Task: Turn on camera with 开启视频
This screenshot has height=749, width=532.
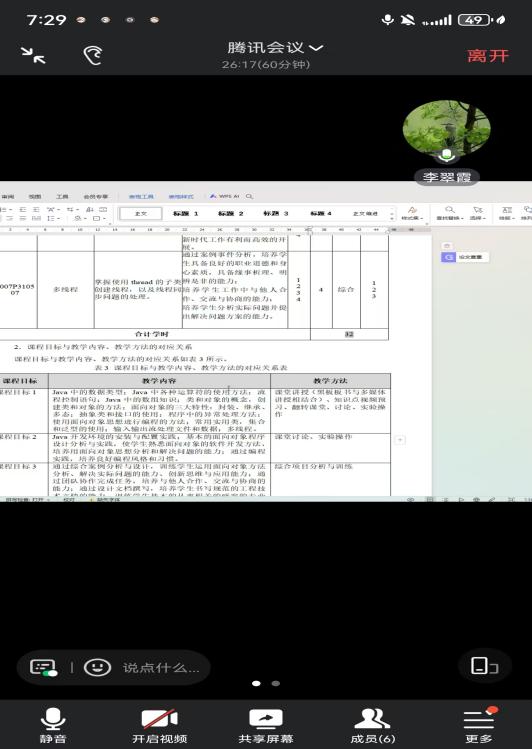Action: coord(160,726)
